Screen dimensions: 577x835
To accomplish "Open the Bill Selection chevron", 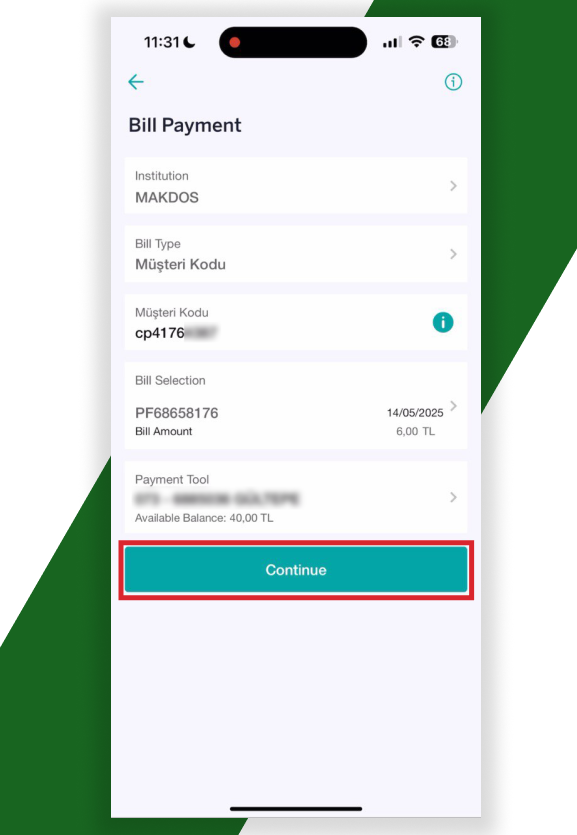I will point(453,406).
